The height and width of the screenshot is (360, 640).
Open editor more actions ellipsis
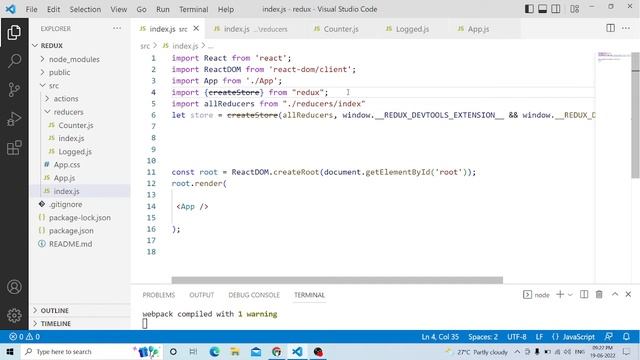click(626, 28)
